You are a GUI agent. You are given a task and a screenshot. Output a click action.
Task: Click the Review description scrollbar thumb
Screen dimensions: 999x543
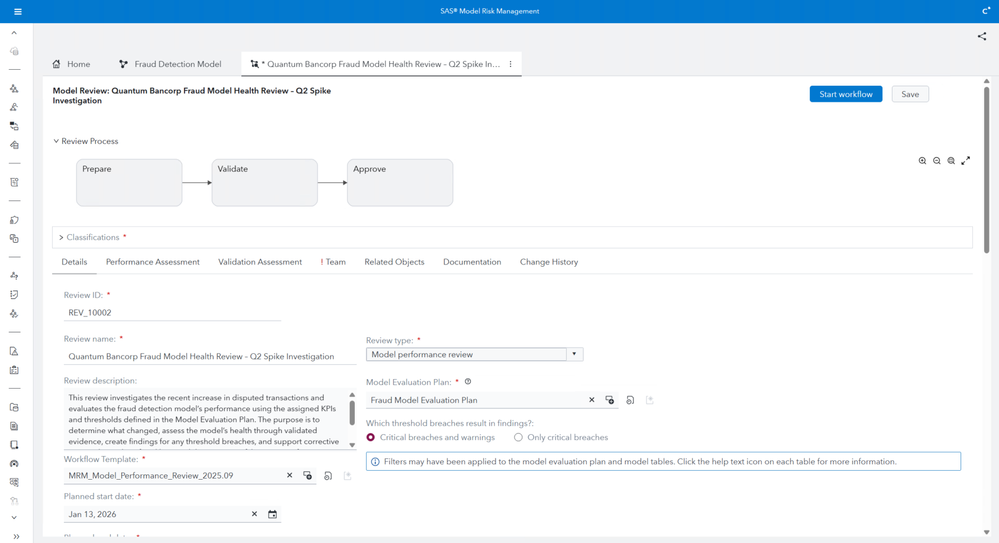[352, 413]
